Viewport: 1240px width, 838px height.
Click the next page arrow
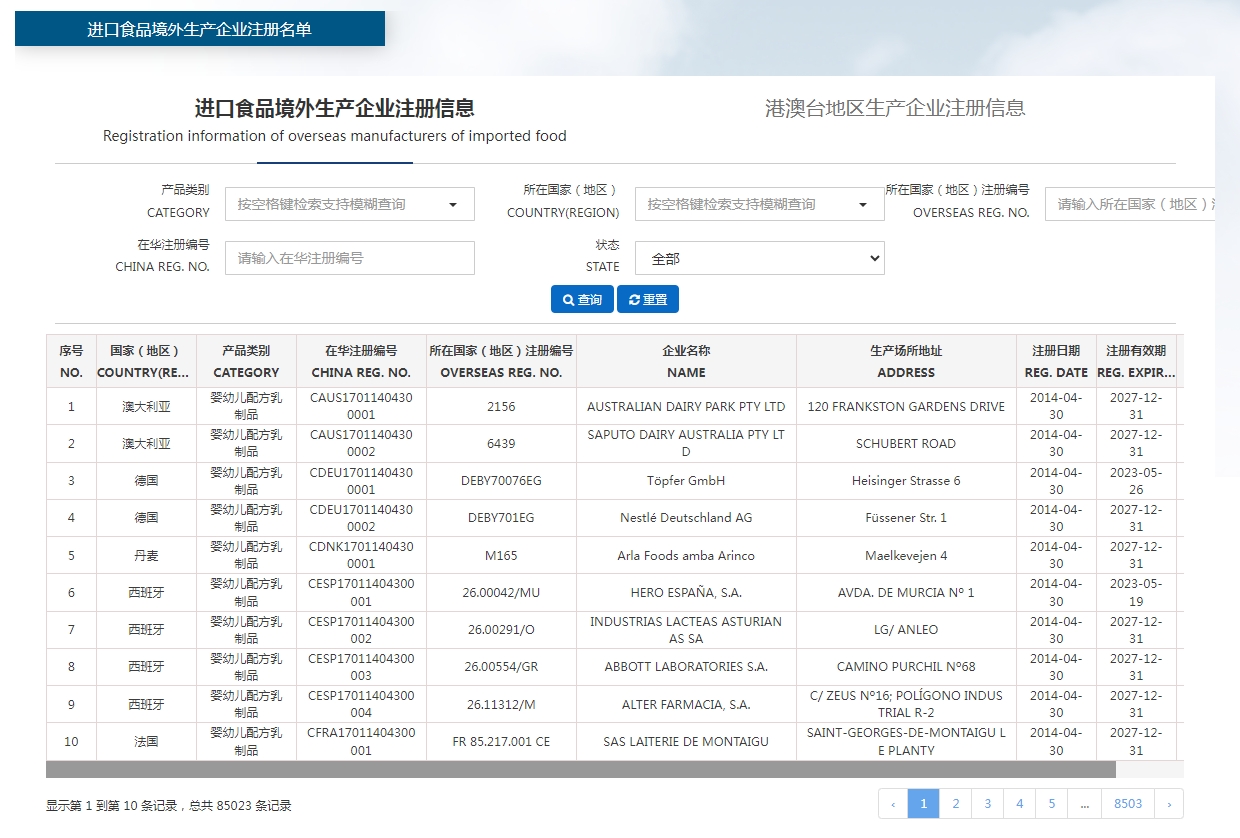coord(1169,804)
